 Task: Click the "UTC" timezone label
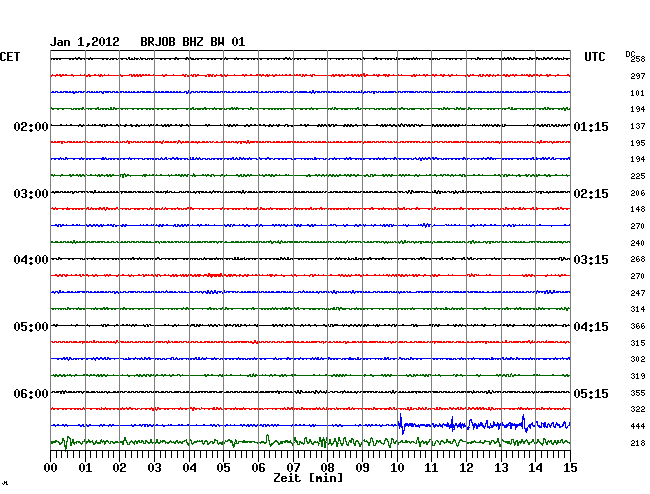tap(595, 57)
